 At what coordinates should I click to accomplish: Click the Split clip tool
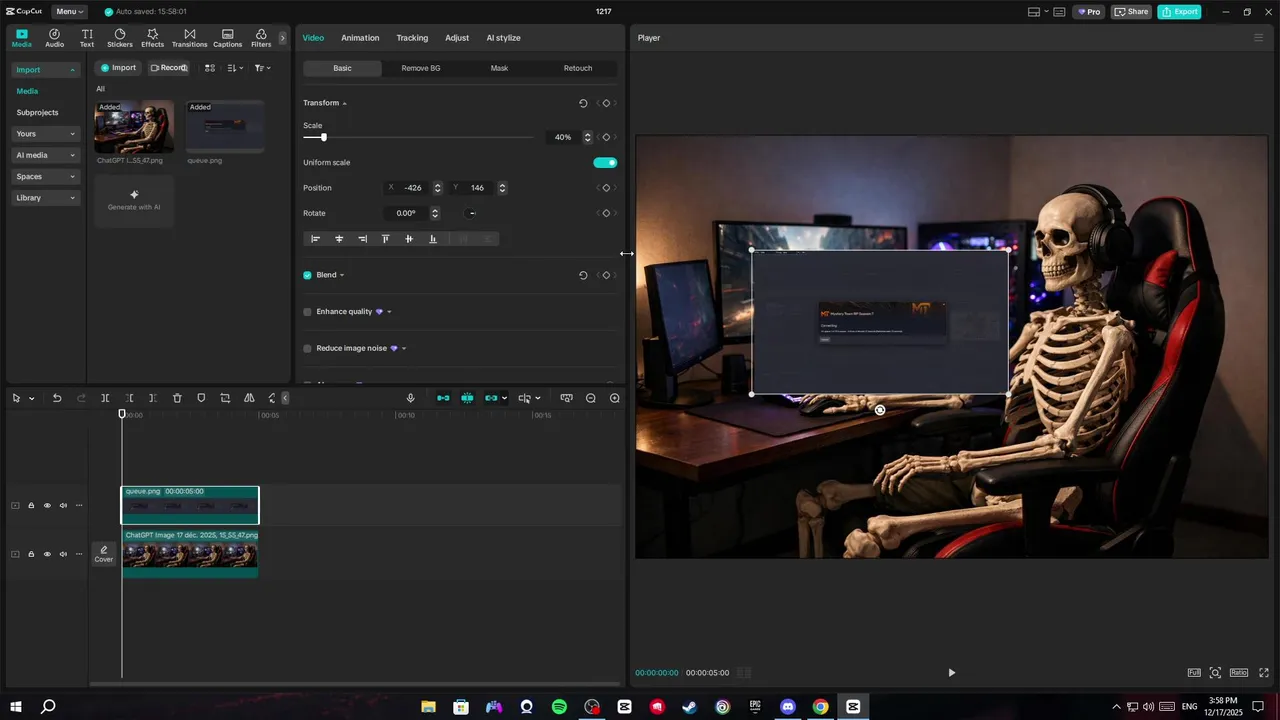point(105,398)
